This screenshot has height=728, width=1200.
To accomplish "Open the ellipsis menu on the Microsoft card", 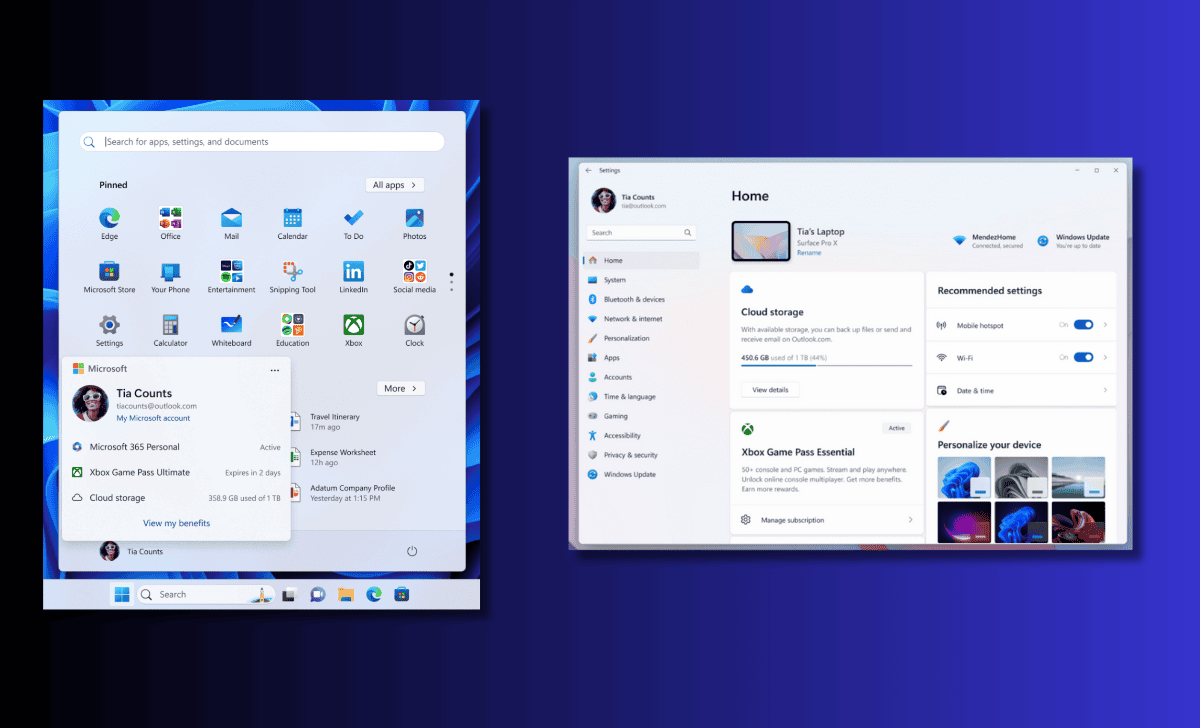I will click(x=275, y=370).
